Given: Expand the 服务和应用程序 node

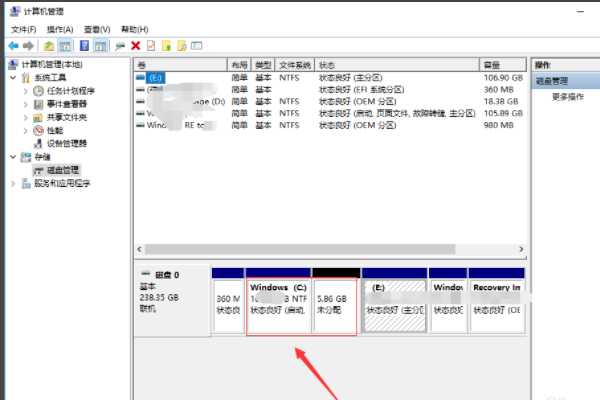Looking at the screenshot, I should (12, 184).
